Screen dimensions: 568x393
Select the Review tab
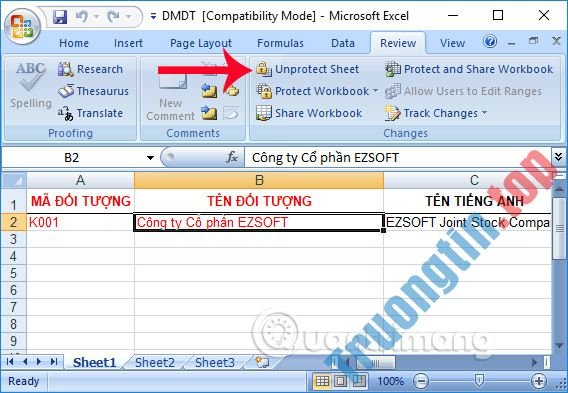click(x=398, y=43)
